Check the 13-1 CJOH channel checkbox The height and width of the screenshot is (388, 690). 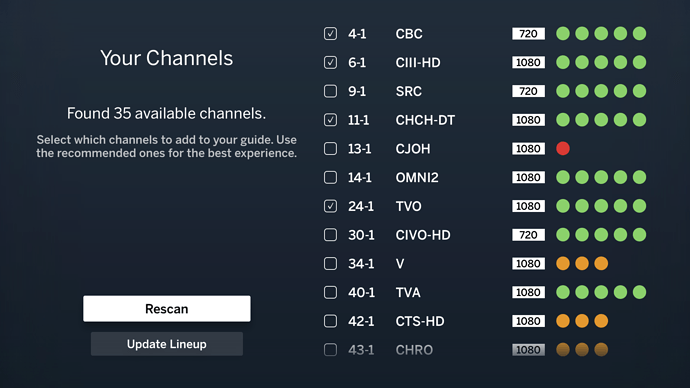point(330,149)
